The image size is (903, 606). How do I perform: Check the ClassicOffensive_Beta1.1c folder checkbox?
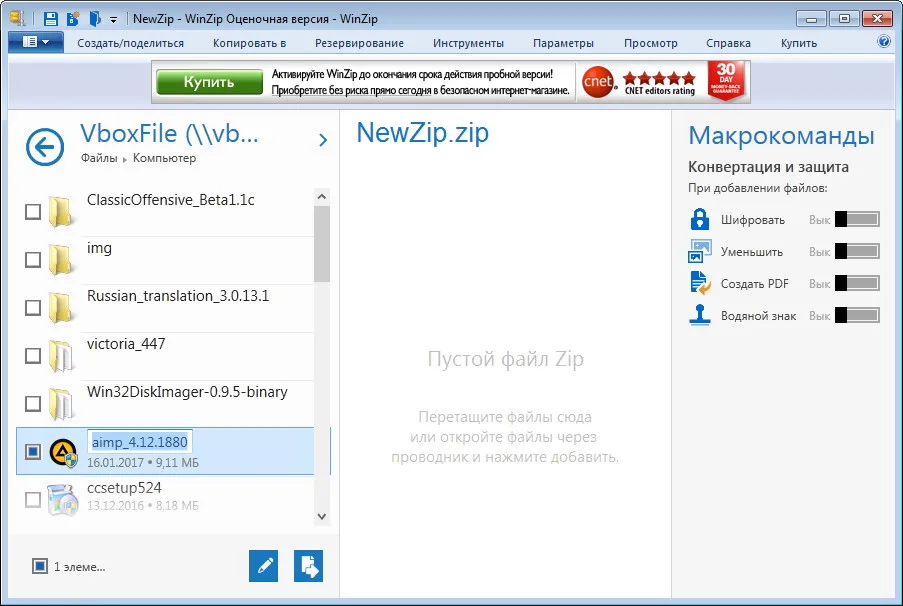tap(33, 211)
